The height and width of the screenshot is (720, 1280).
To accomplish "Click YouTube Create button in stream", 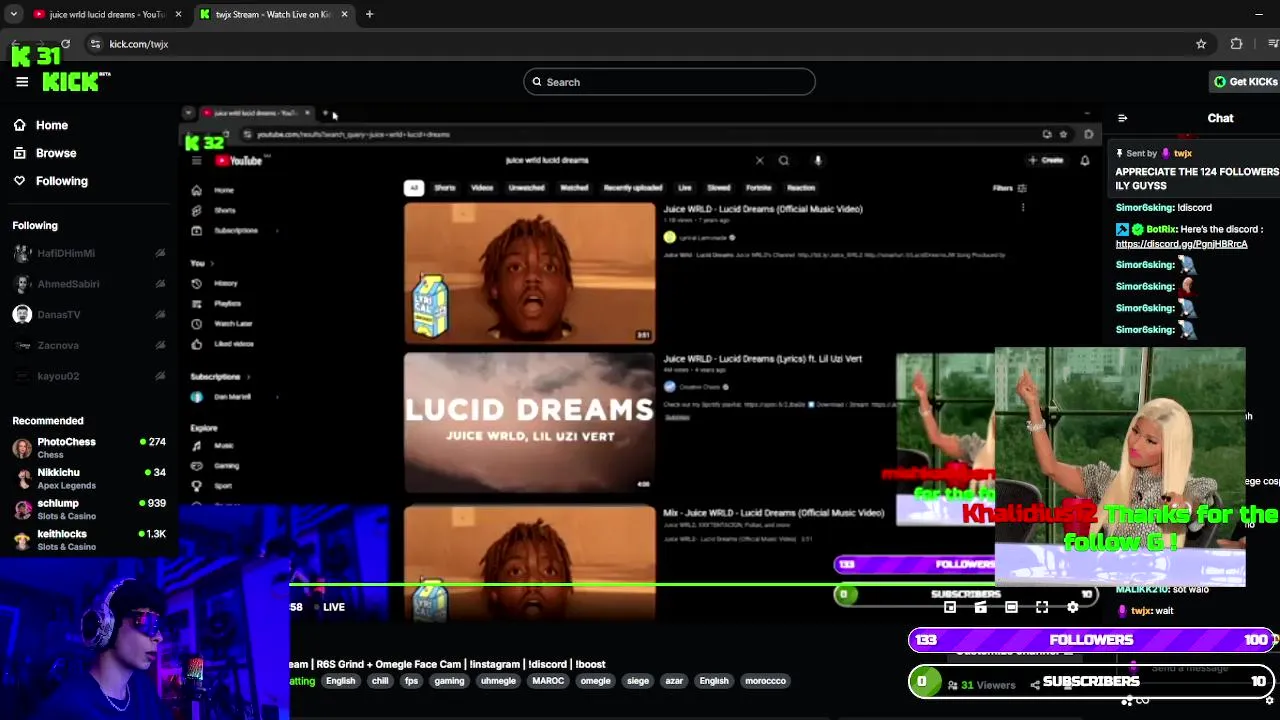I will (x=1046, y=160).
